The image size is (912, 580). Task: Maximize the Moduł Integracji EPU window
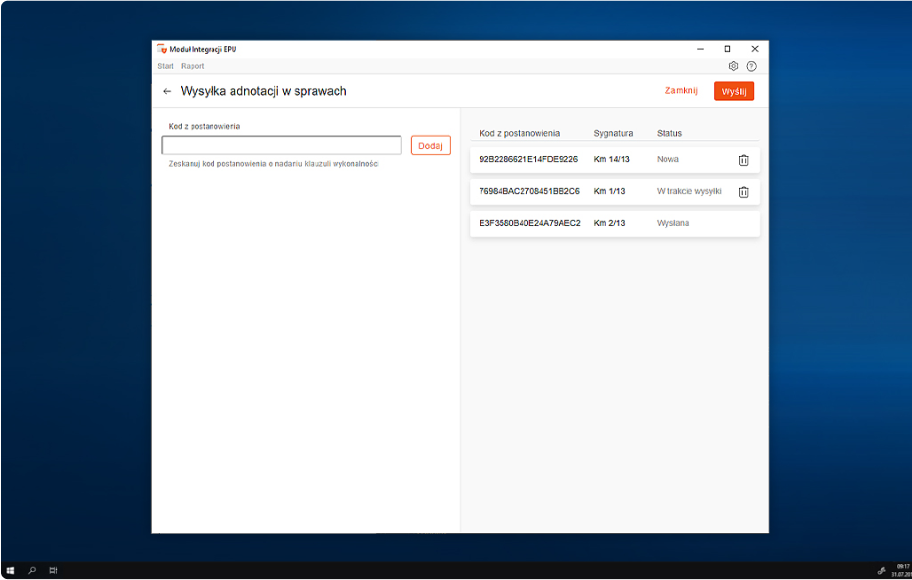(727, 49)
